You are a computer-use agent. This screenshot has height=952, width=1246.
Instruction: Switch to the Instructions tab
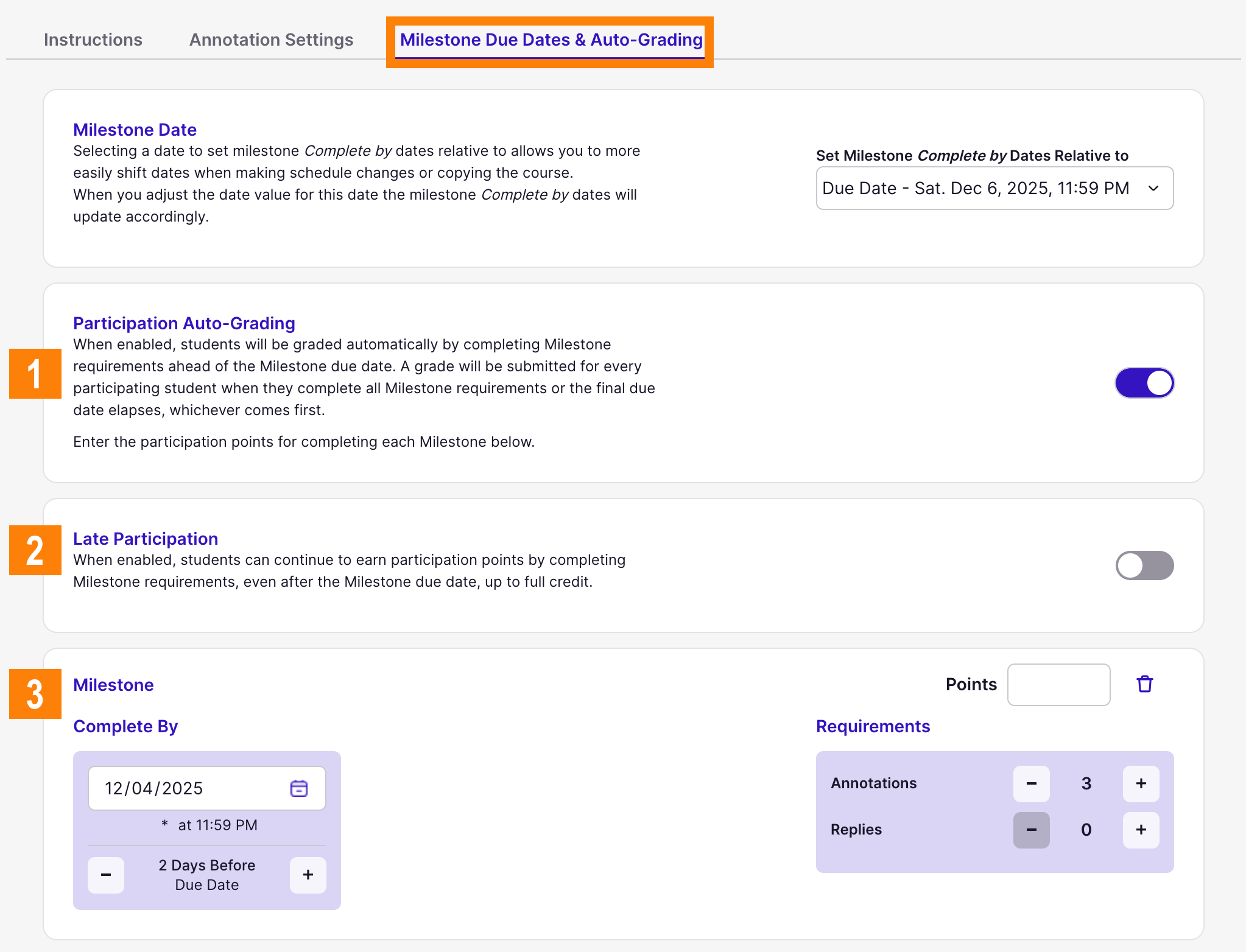(93, 39)
